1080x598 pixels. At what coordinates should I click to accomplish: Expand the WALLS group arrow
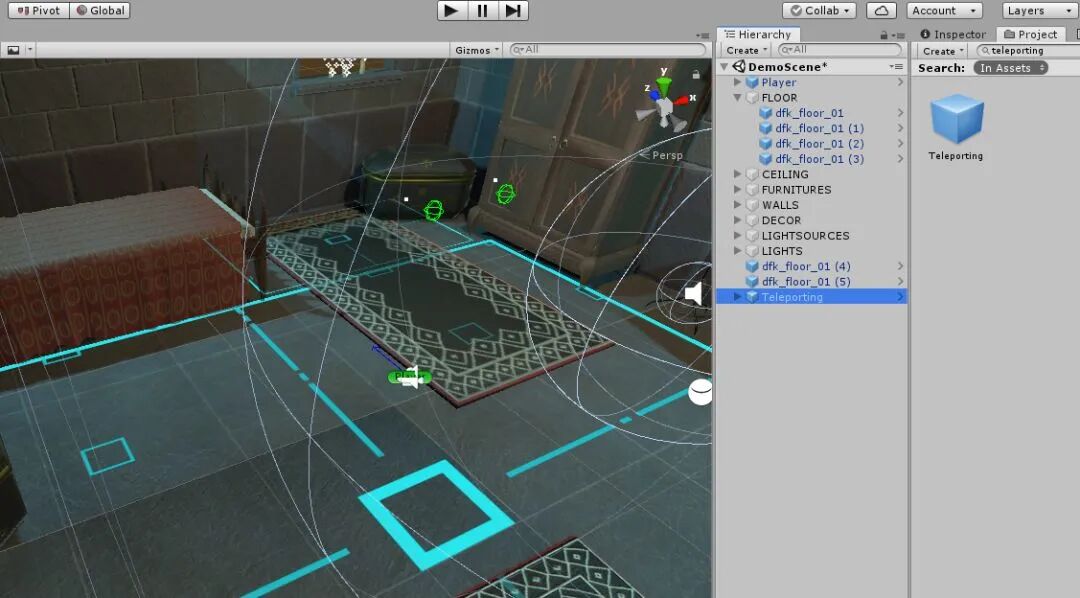pyautogui.click(x=738, y=205)
